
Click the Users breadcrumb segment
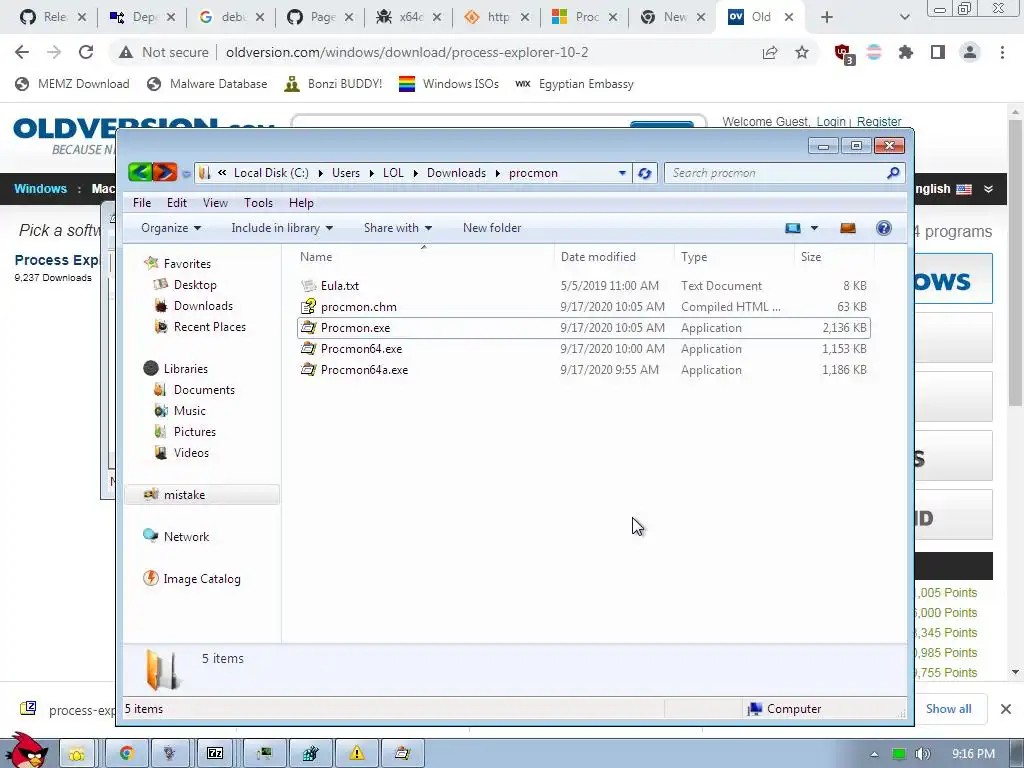[345, 173]
